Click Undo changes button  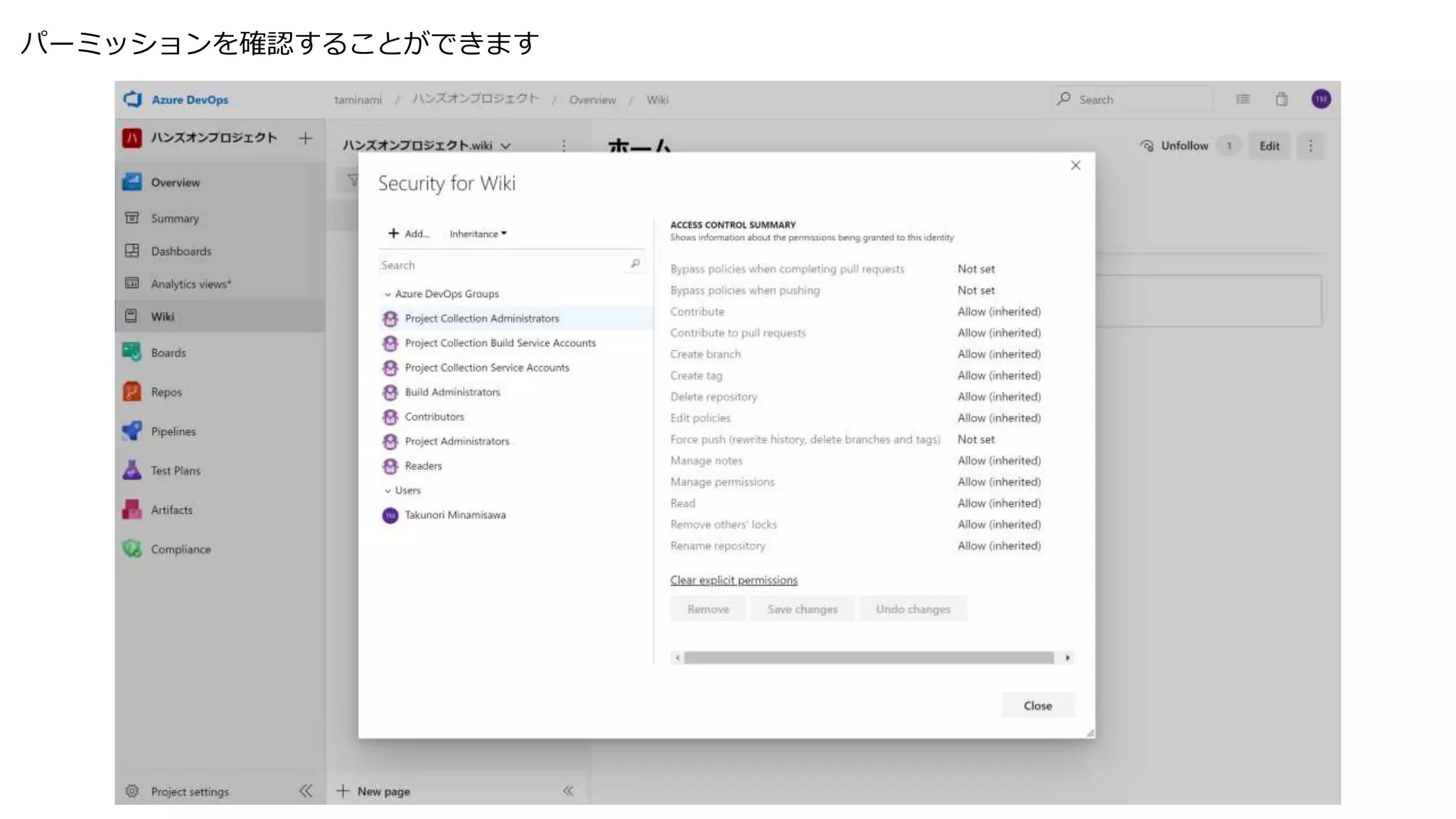pos(913,609)
